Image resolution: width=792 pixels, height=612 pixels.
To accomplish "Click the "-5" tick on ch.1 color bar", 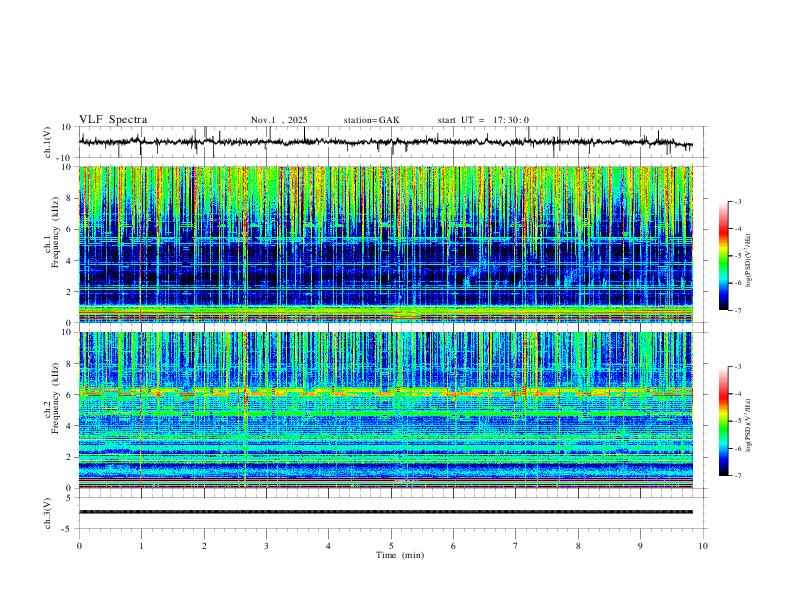I will click(737, 256).
